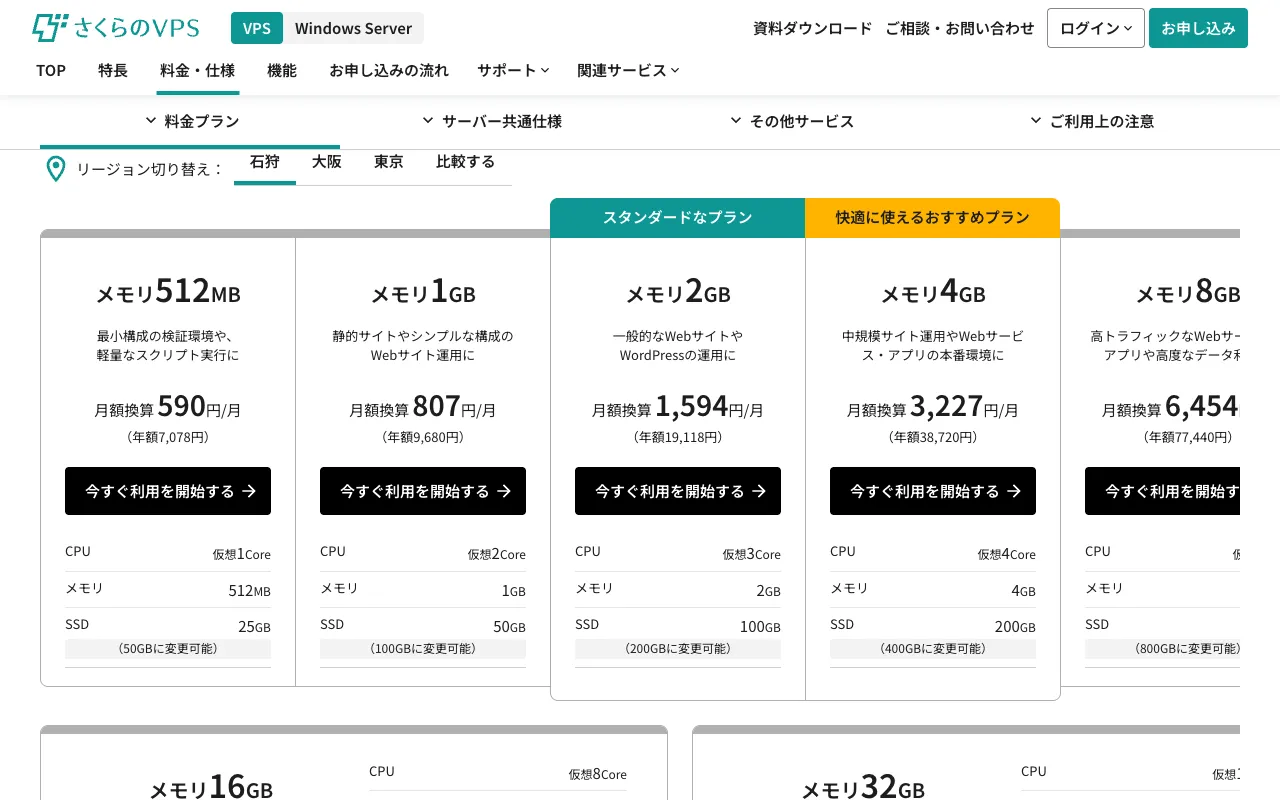This screenshot has width=1280, height=800.
Task: Click the リージョン切り替え： label
Action: pyautogui.click(x=150, y=169)
